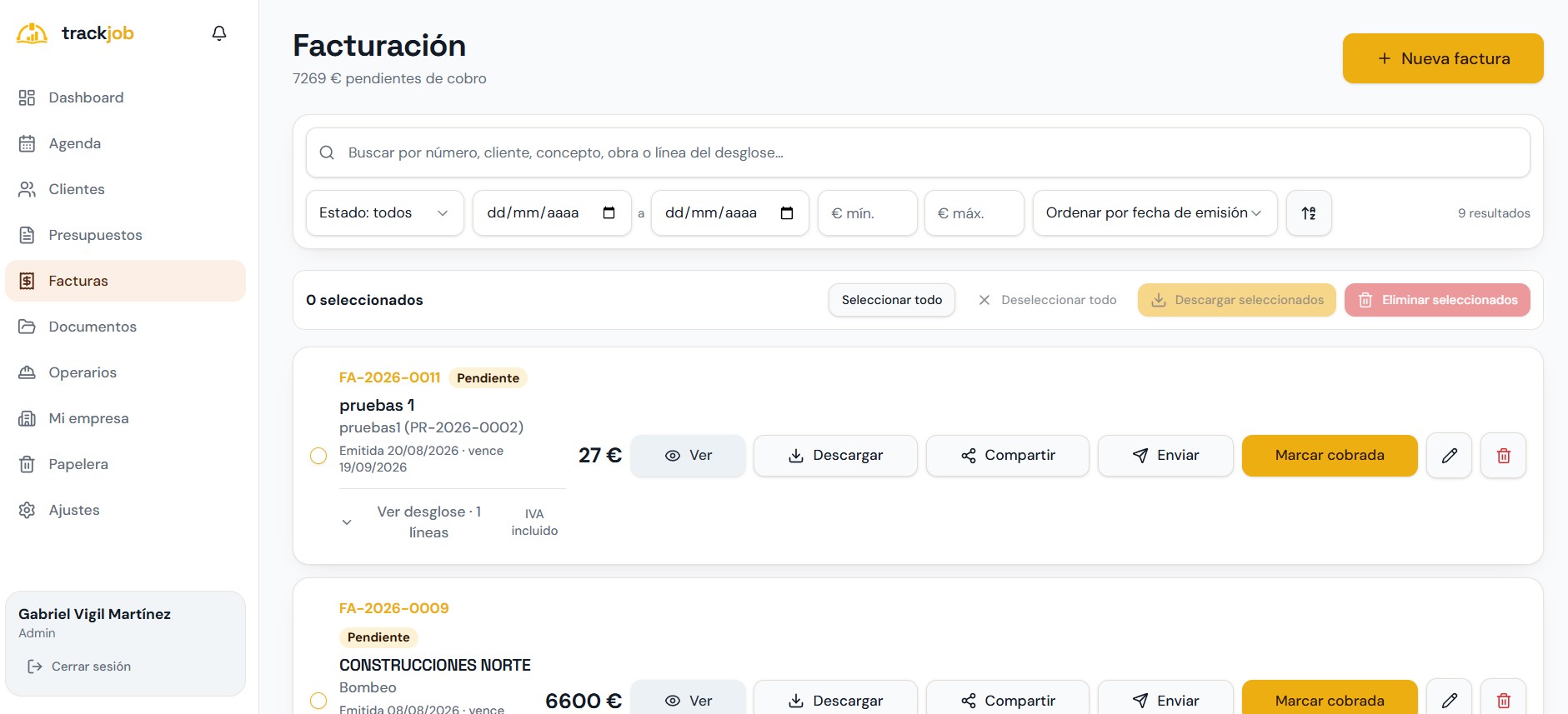Image resolution: width=1568 pixels, height=714 pixels.
Task: Open Papelera in sidebar
Action: point(125,464)
